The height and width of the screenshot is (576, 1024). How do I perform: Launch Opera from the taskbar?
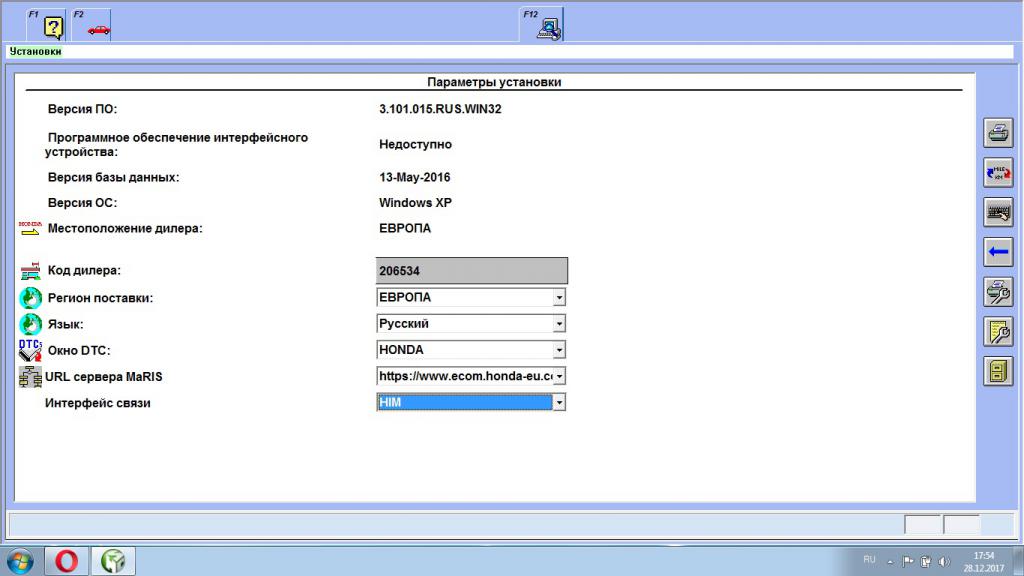67,561
